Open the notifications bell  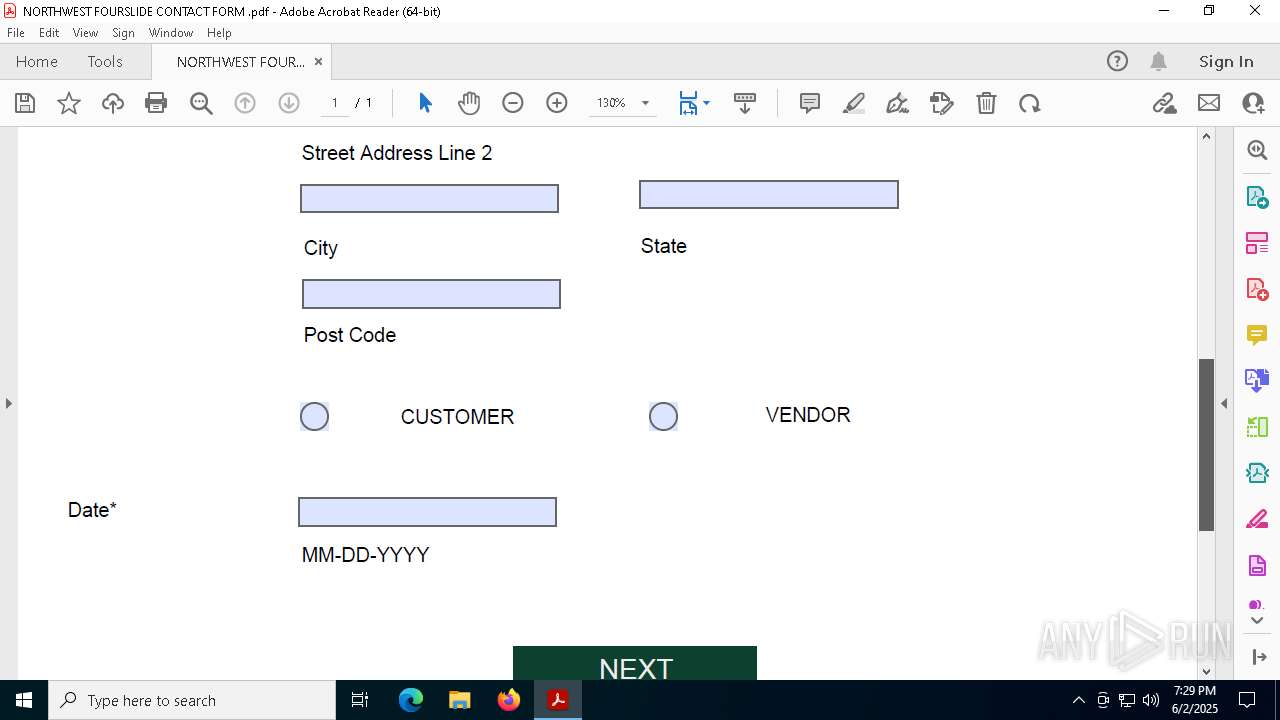coord(1159,61)
